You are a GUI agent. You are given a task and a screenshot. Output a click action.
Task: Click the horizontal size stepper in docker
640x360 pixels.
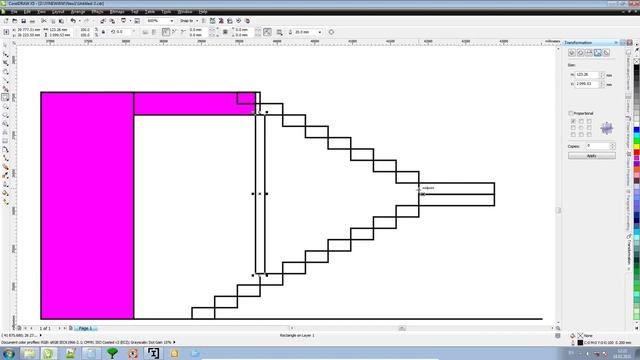click(x=602, y=75)
